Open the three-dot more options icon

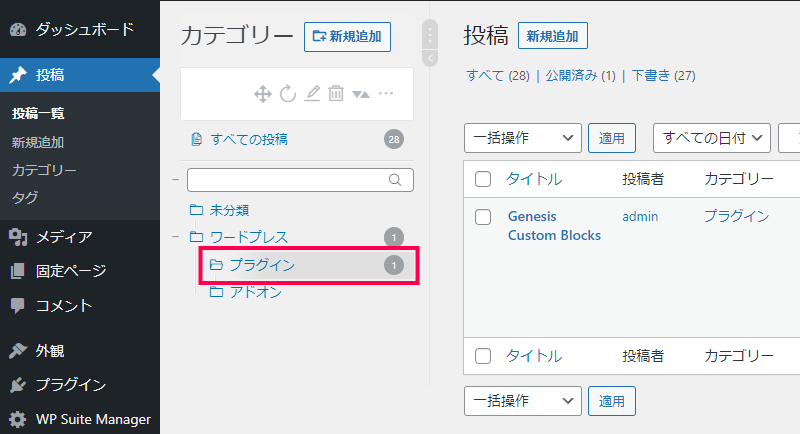pos(386,93)
